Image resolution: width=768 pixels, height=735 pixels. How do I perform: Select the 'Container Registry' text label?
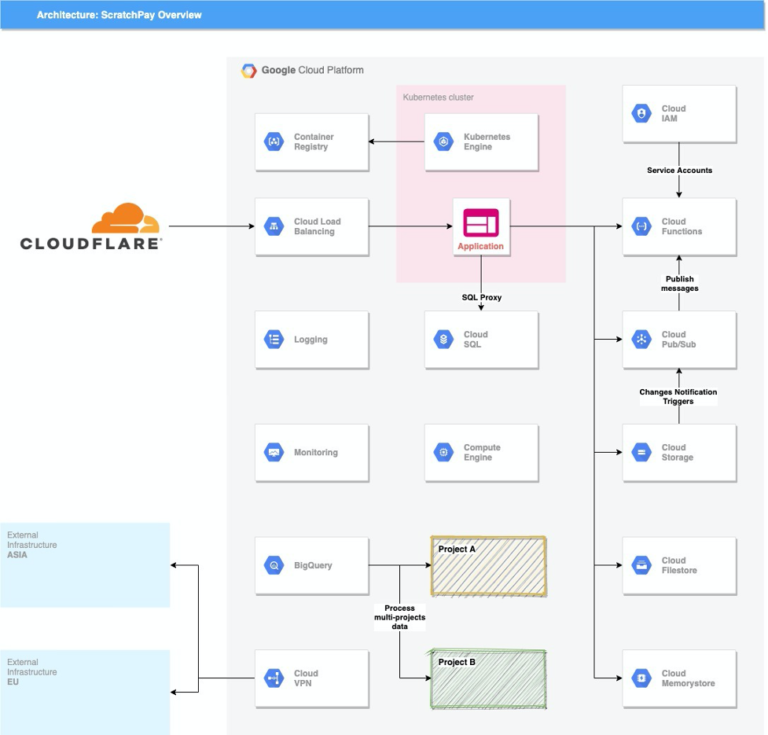click(x=313, y=142)
